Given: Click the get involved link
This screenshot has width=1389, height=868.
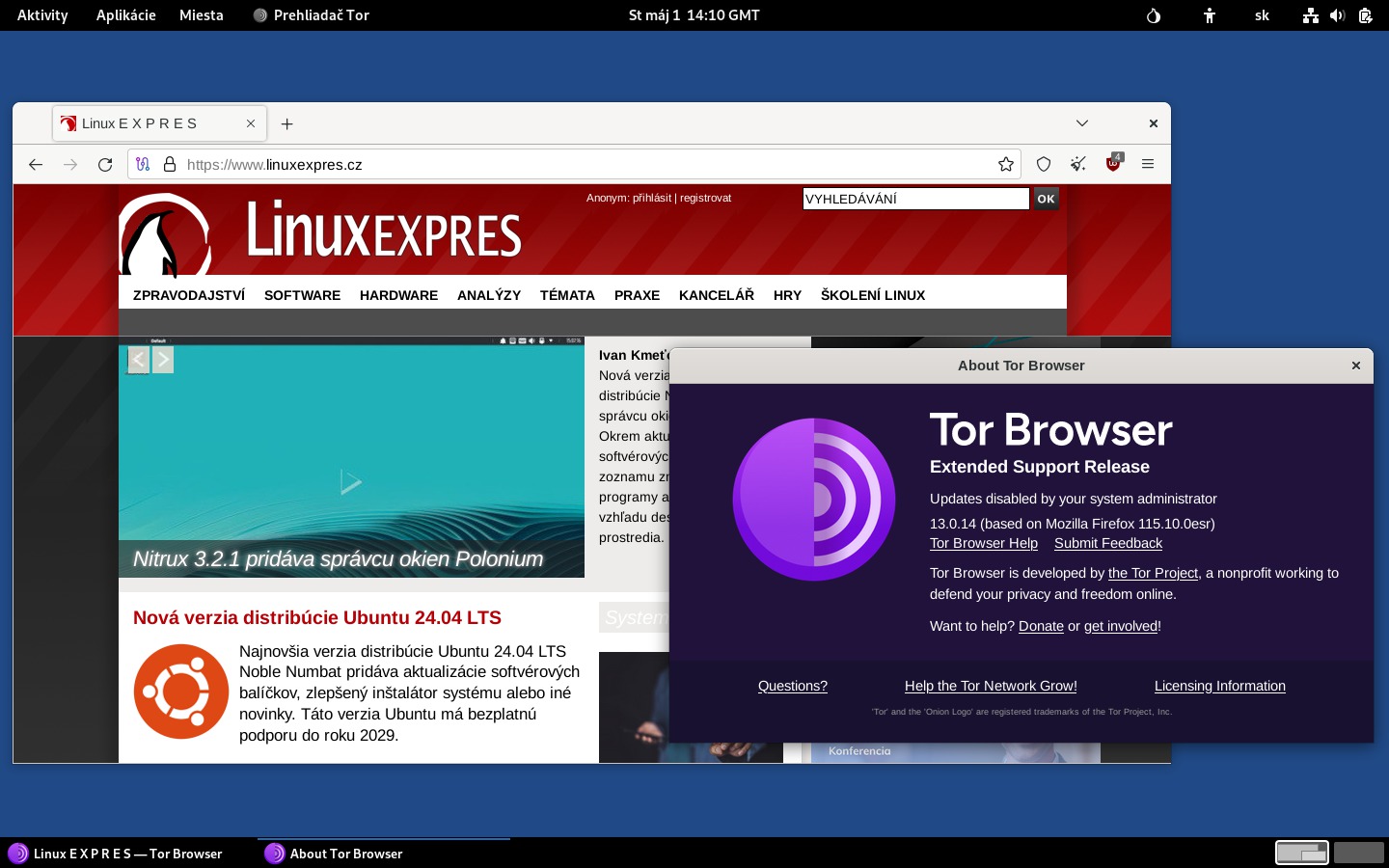Looking at the screenshot, I should [1121, 626].
